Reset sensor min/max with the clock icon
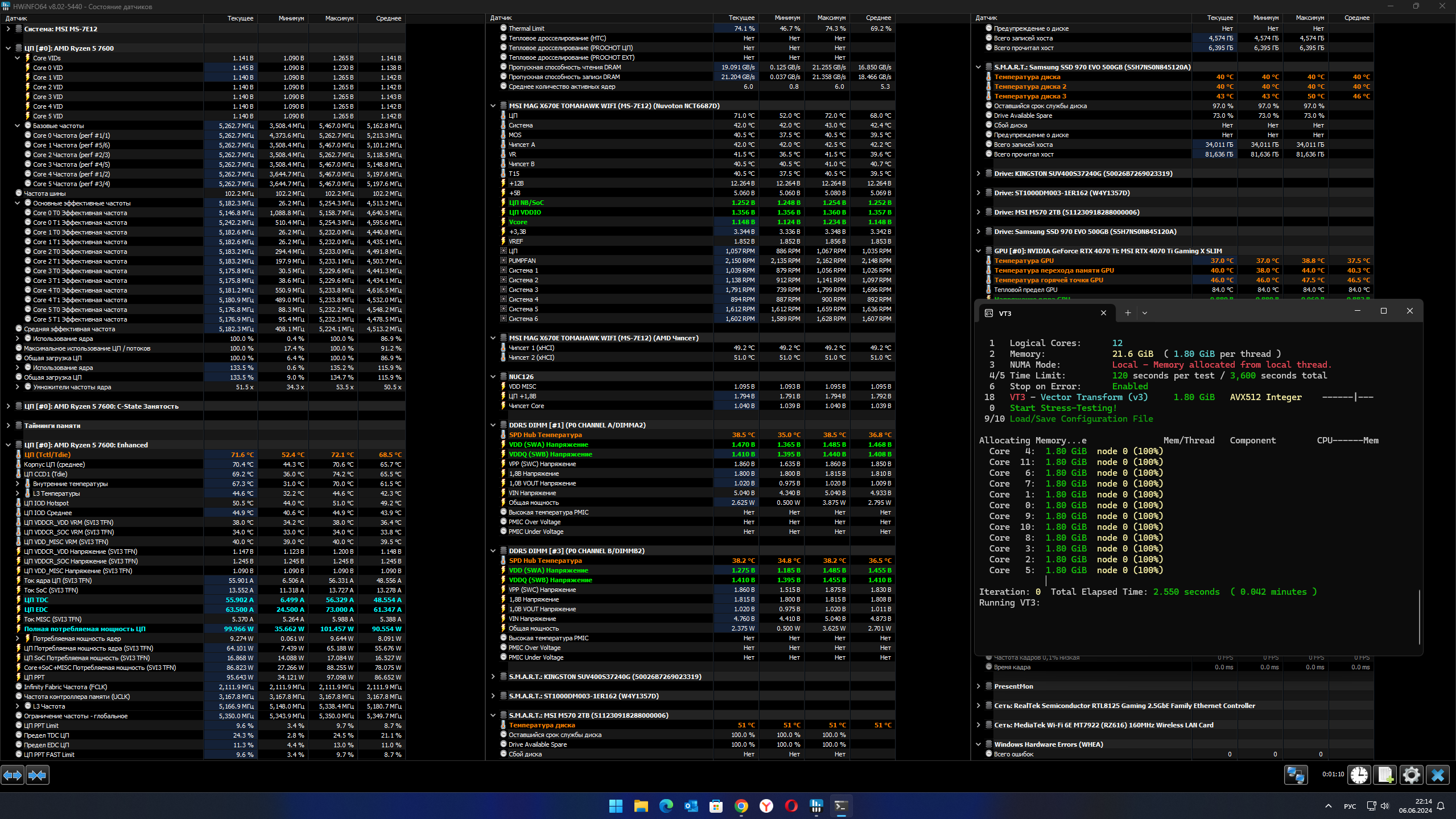 (x=1359, y=775)
